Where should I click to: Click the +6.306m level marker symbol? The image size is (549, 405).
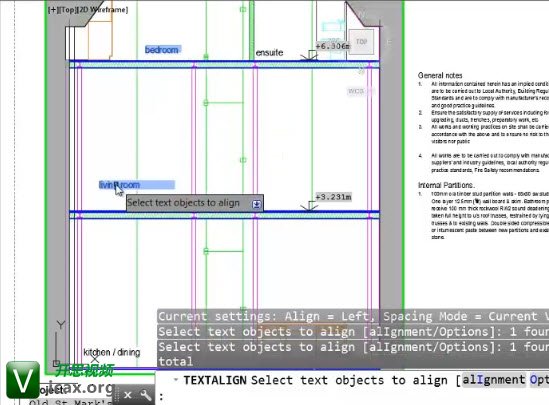310,56
